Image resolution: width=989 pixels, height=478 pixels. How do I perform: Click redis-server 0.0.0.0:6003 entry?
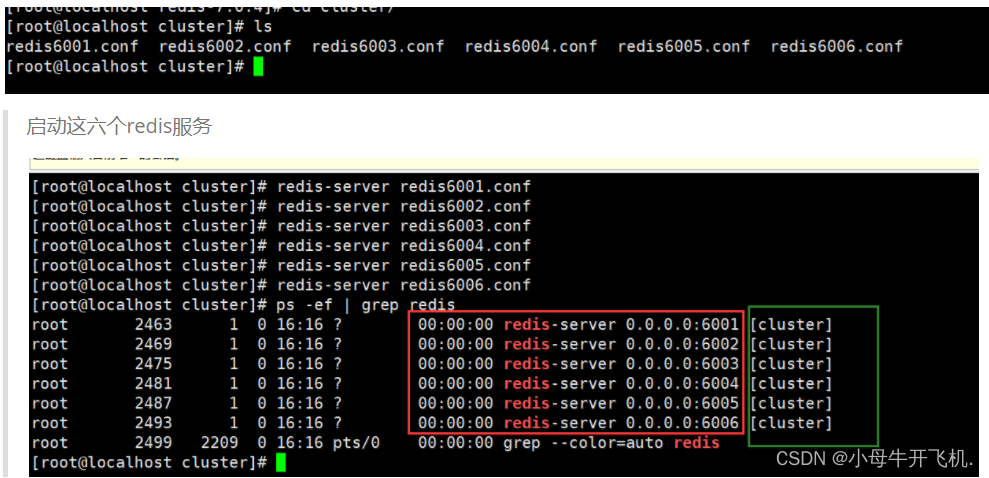pyautogui.click(x=621, y=364)
